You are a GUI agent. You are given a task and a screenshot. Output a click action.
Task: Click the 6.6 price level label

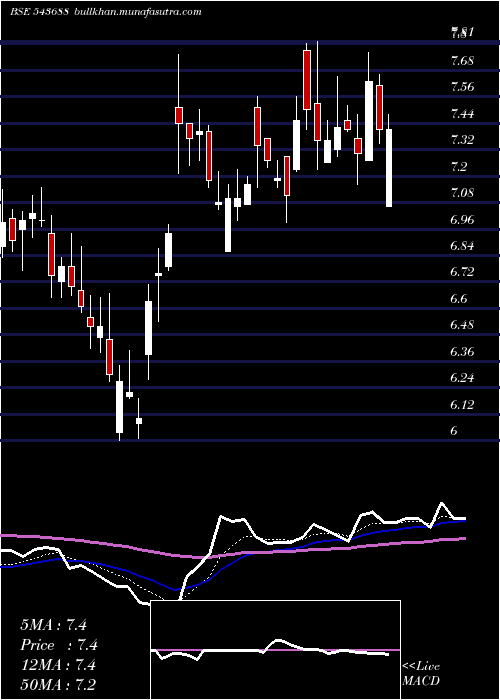[x=459, y=299]
